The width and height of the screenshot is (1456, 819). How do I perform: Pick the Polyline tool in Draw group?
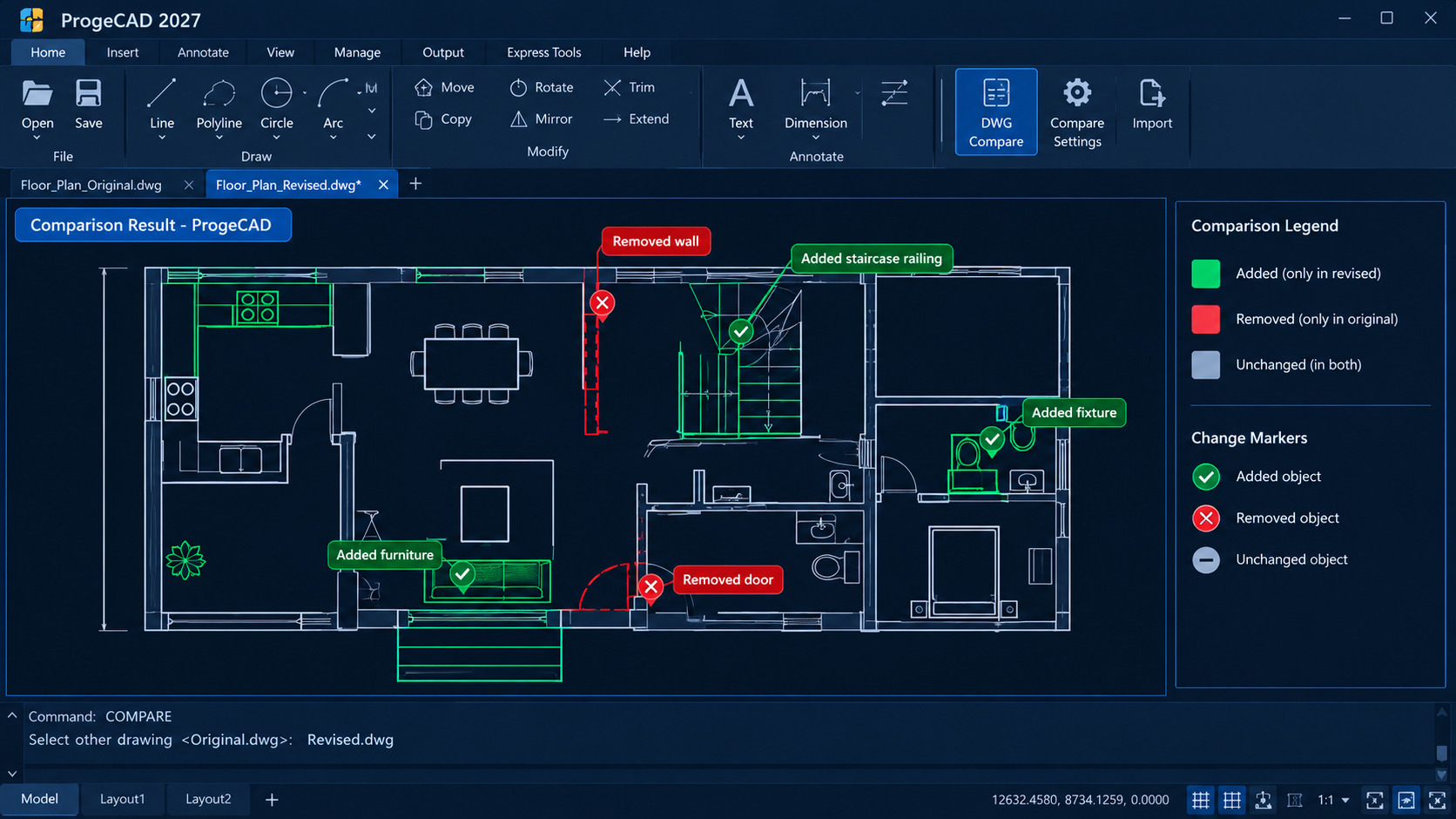219,105
